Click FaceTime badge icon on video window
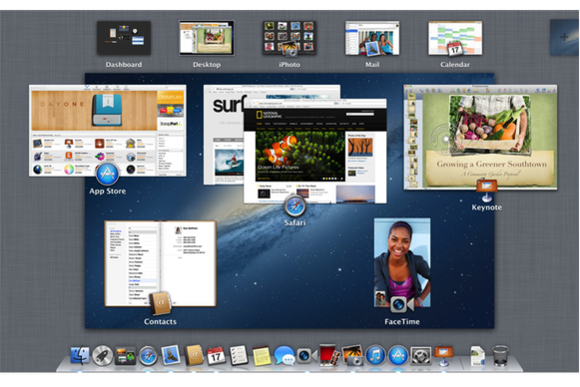 (x=402, y=304)
